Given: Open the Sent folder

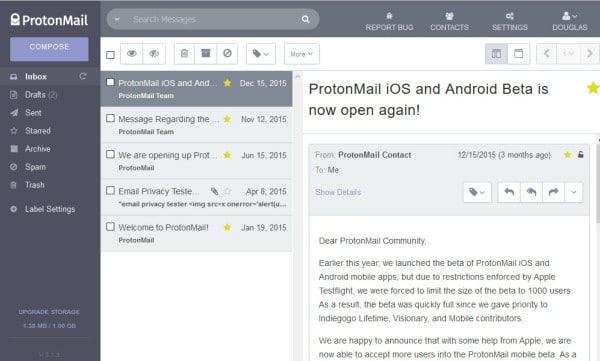Looking at the screenshot, I should (33, 113).
